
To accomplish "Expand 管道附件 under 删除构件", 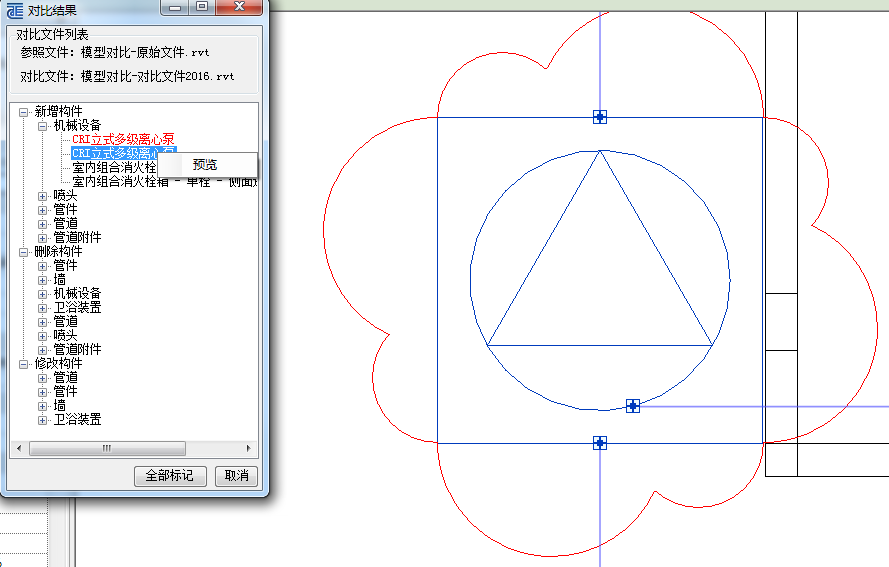I will pos(43,350).
